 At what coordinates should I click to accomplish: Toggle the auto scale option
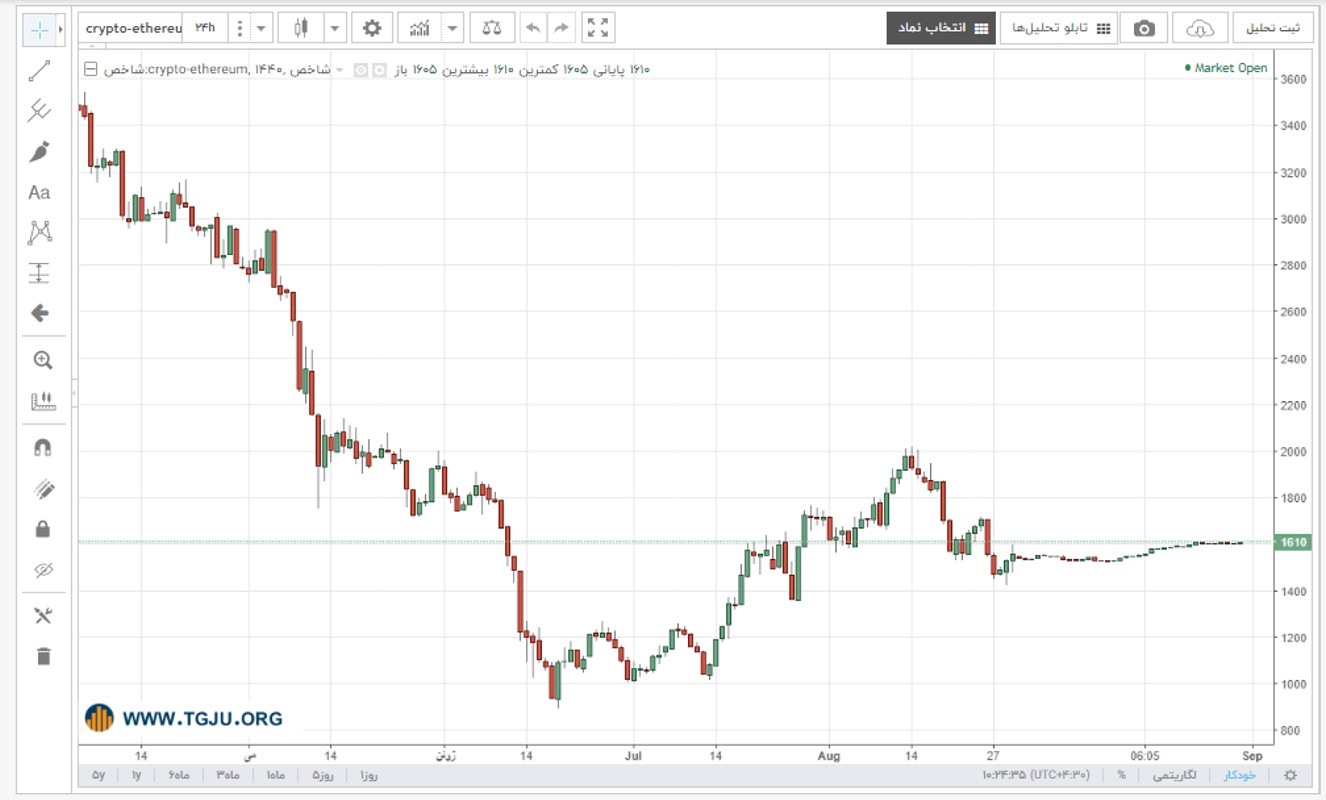(1239, 775)
